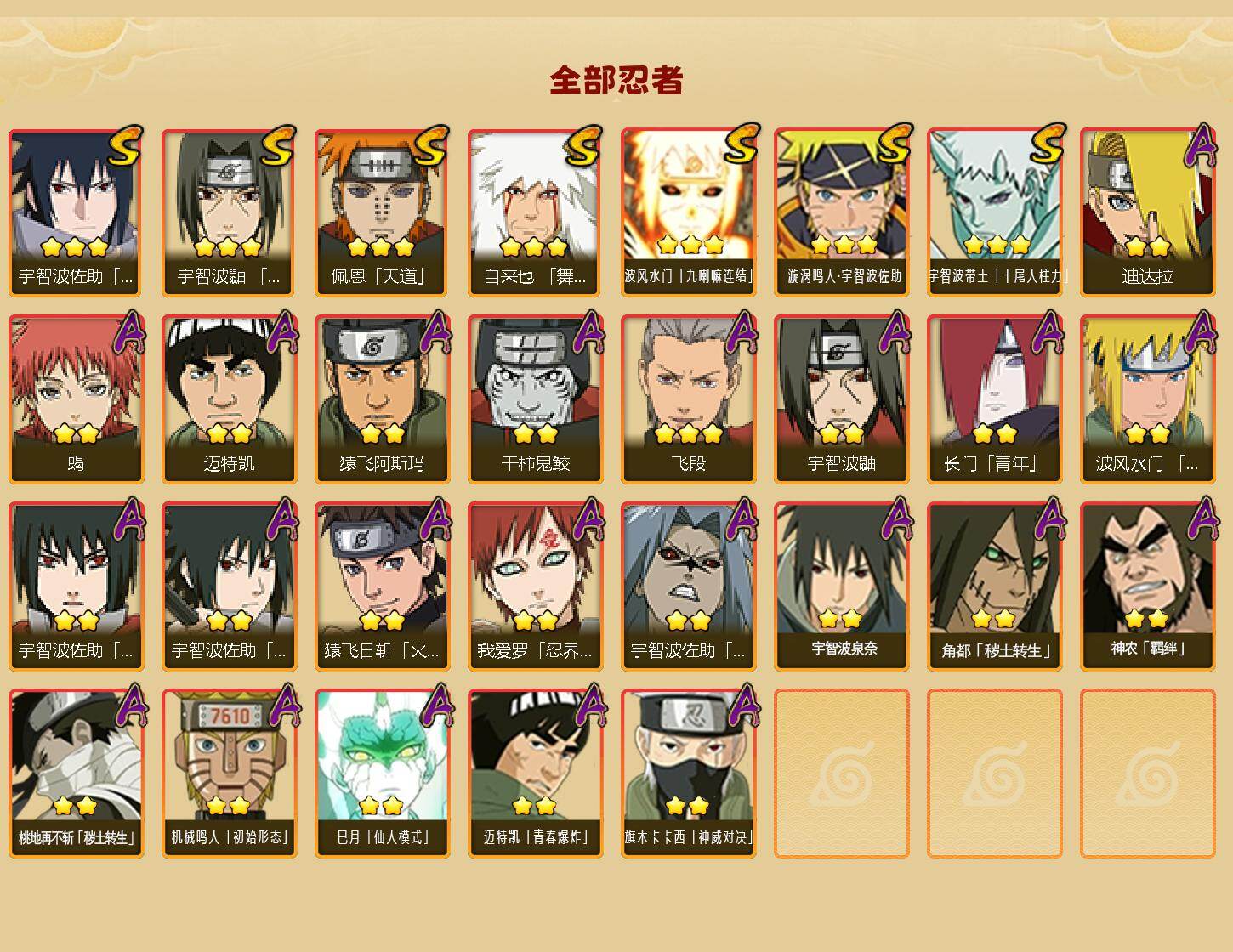Click the 机械鸣人「初始形态」 card
The image size is (1233, 952).
(229, 773)
